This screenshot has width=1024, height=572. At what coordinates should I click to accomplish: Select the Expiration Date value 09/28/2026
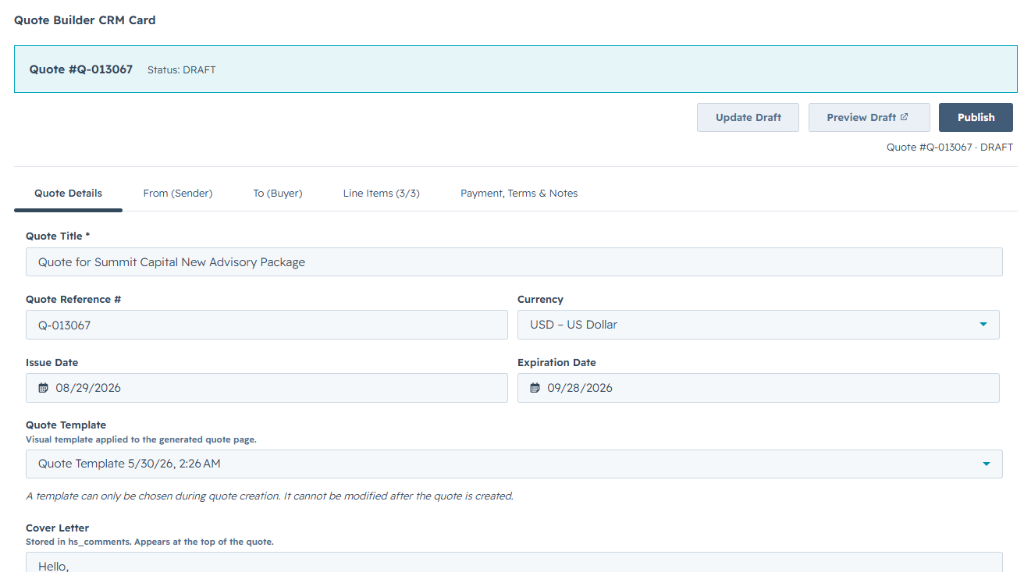point(580,388)
